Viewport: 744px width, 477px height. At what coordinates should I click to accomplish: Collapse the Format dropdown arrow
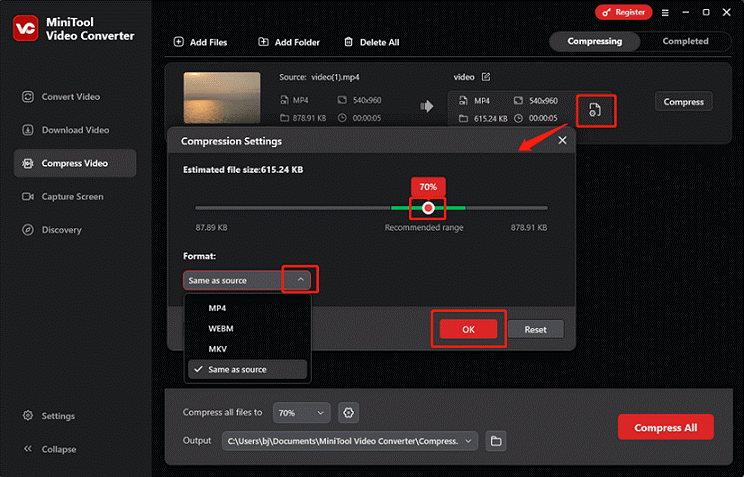click(300, 280)
